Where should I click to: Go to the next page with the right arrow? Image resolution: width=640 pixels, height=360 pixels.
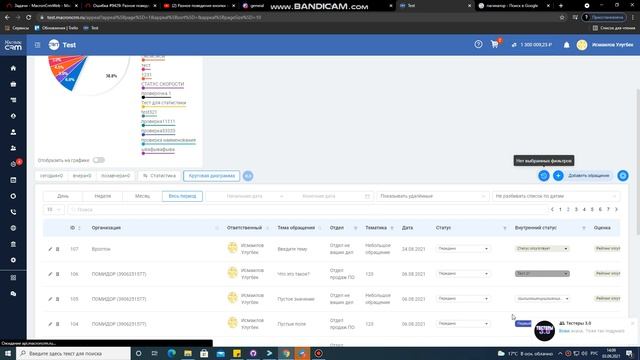tap(616, 209)
